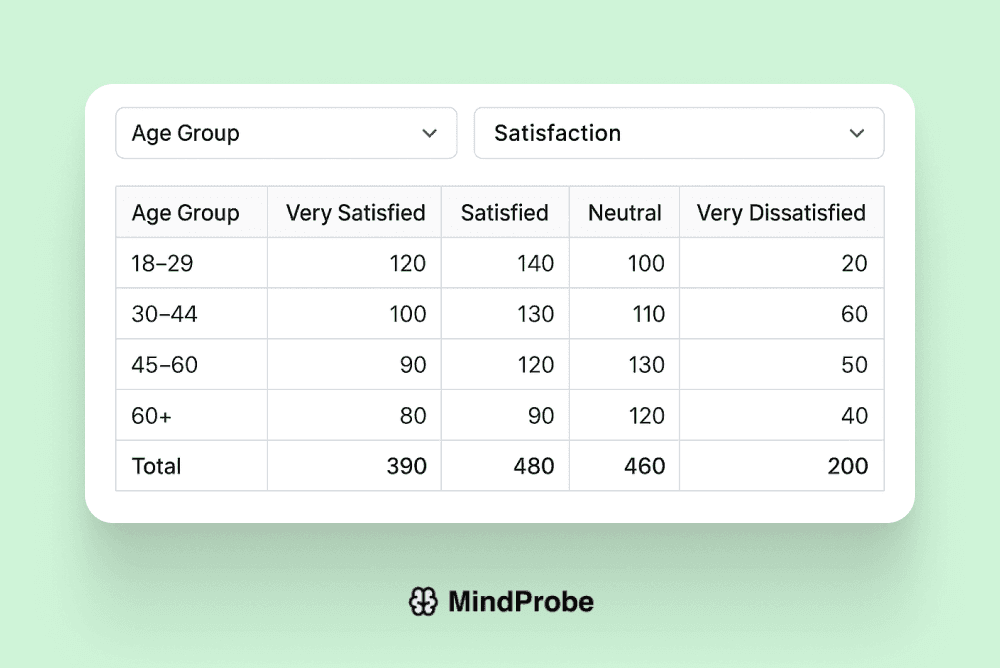
Task: Click the value 40 for 60+ Very Dissatisfied
Action: (853, 414)
